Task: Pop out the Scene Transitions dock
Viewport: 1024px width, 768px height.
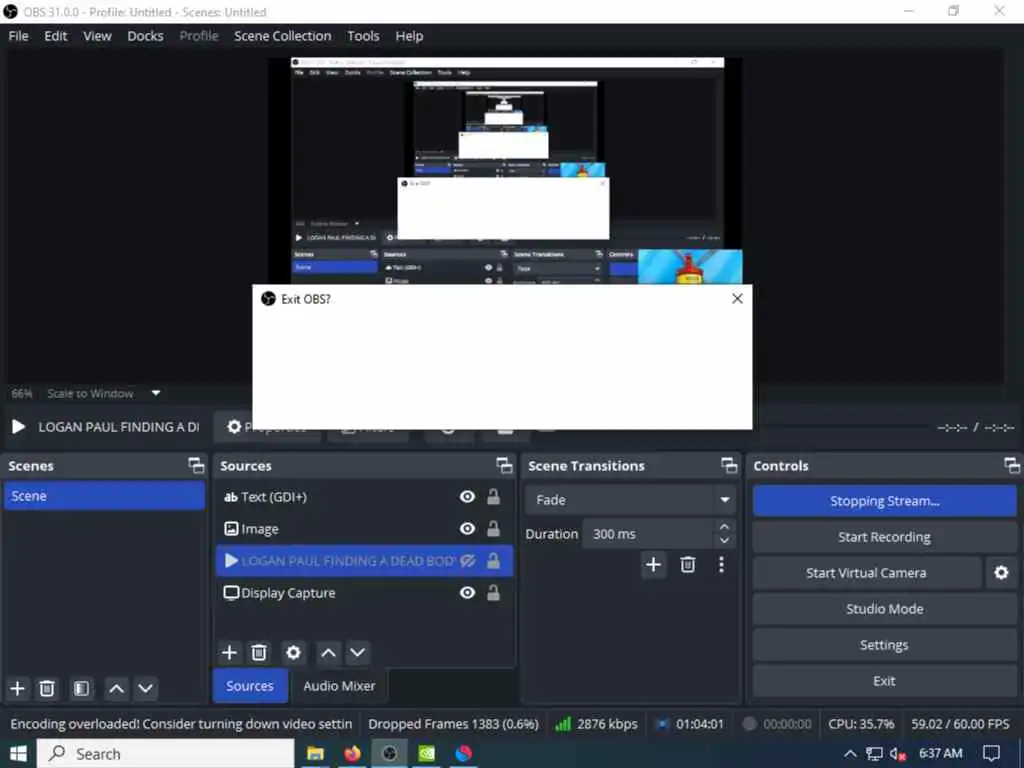Action: 729,466
